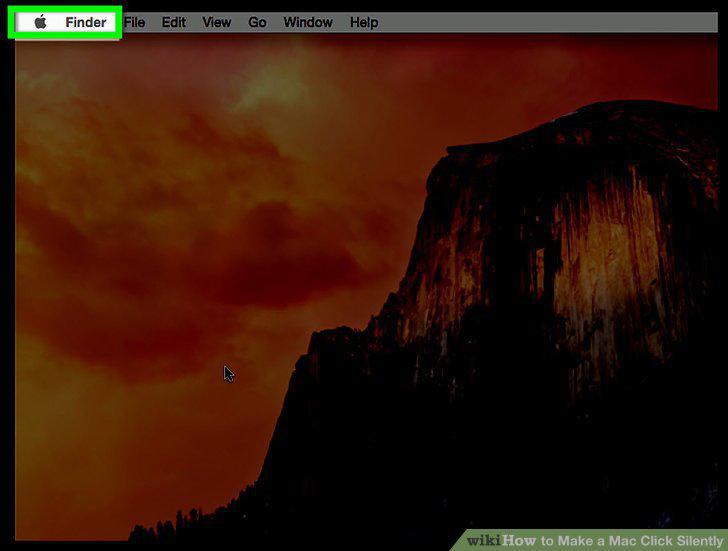Open the File menu

pos(135,22)
